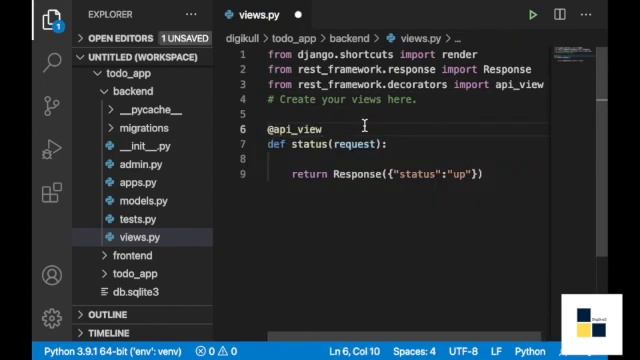Image resolution: width=640 pixels, height=360 pixels.
Task: Click the unsaved dot on views.py tab
Action: click(298, 15)
